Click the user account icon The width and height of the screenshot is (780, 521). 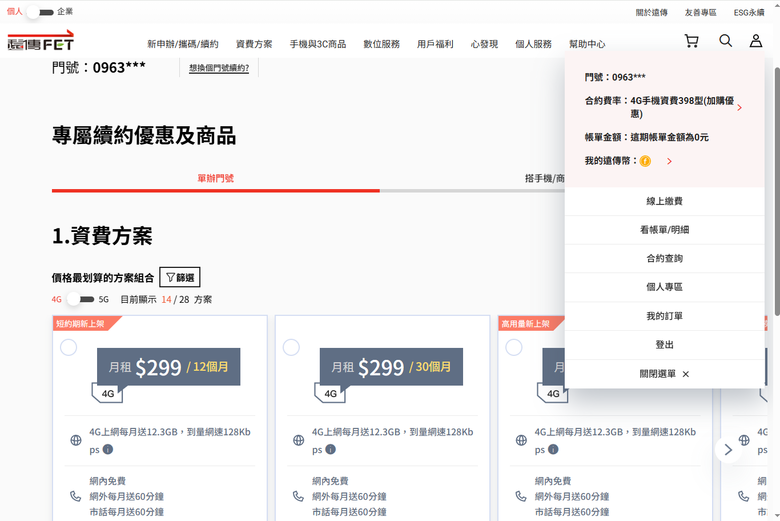(x=756, y=41)
